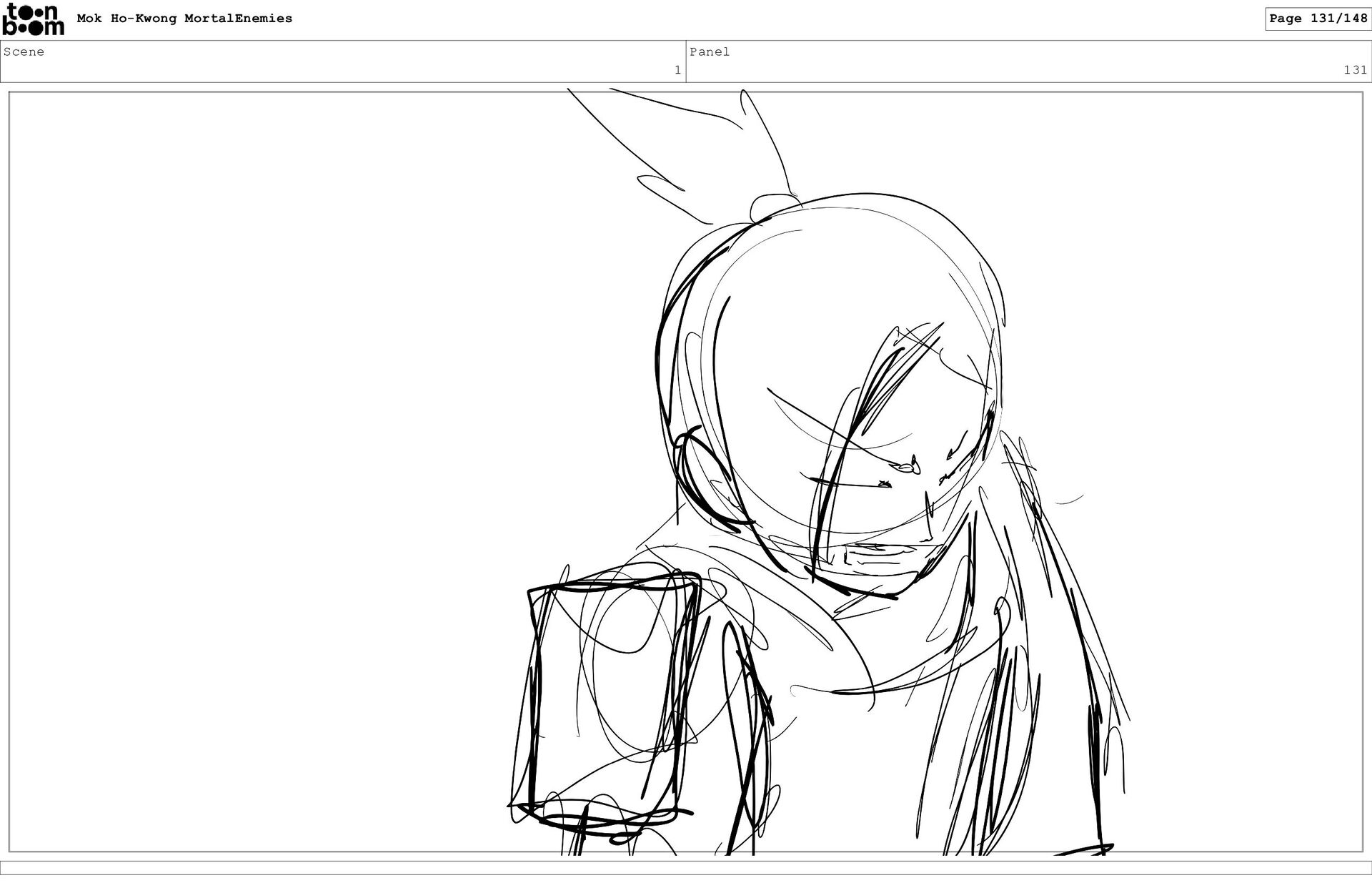Click the Toon Boom logo

click(33, 19)
